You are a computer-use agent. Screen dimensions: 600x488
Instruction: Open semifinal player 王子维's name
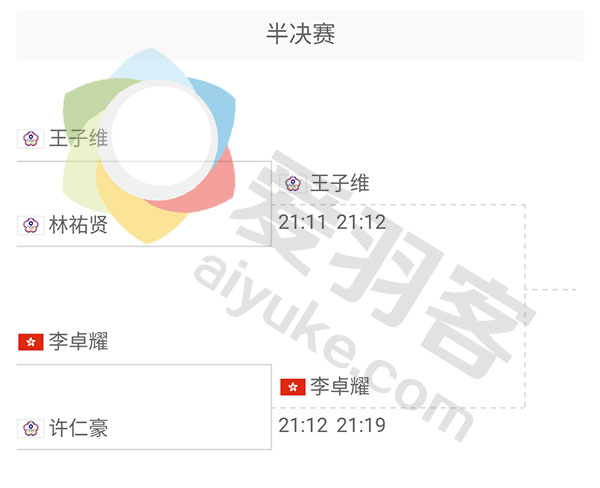[x=78, y=138]
